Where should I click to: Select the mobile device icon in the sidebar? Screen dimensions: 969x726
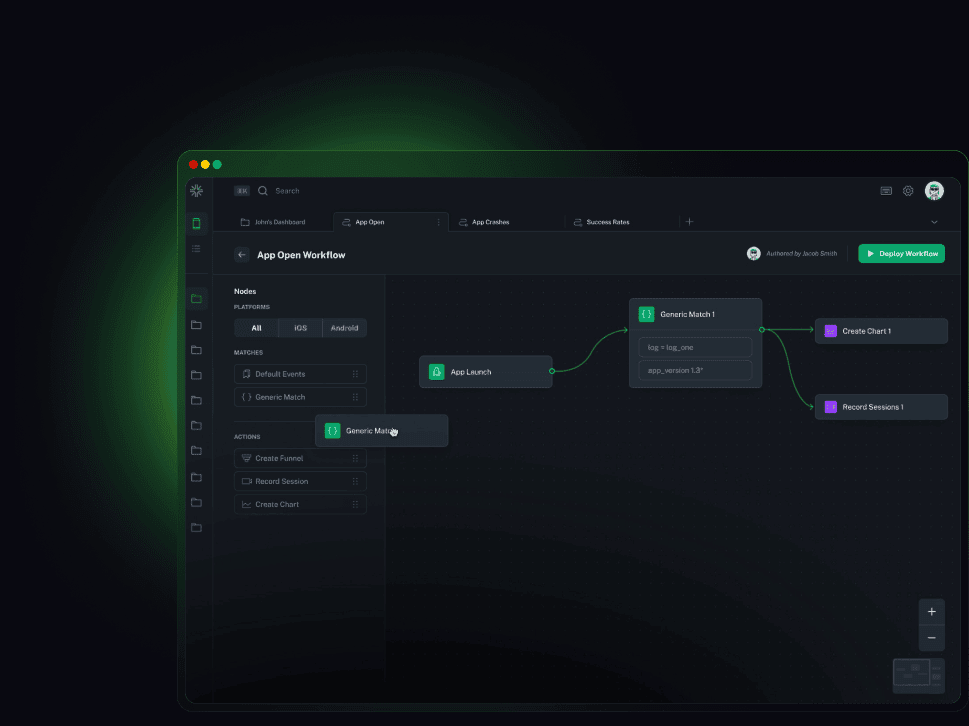[x=197, y=223]
